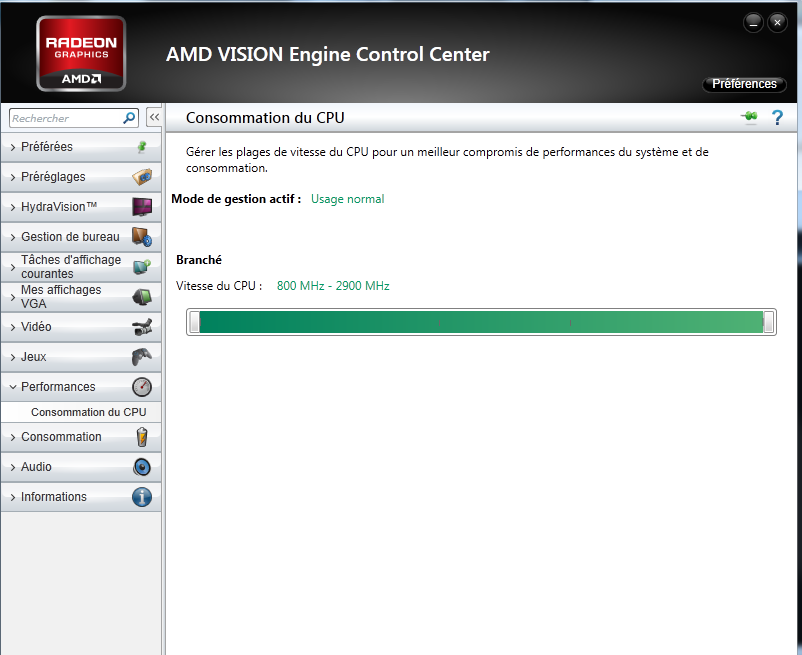Viewport: 802px width, 655px height.
Task: Click the Audio speaker icon
Action: (142, 467)
